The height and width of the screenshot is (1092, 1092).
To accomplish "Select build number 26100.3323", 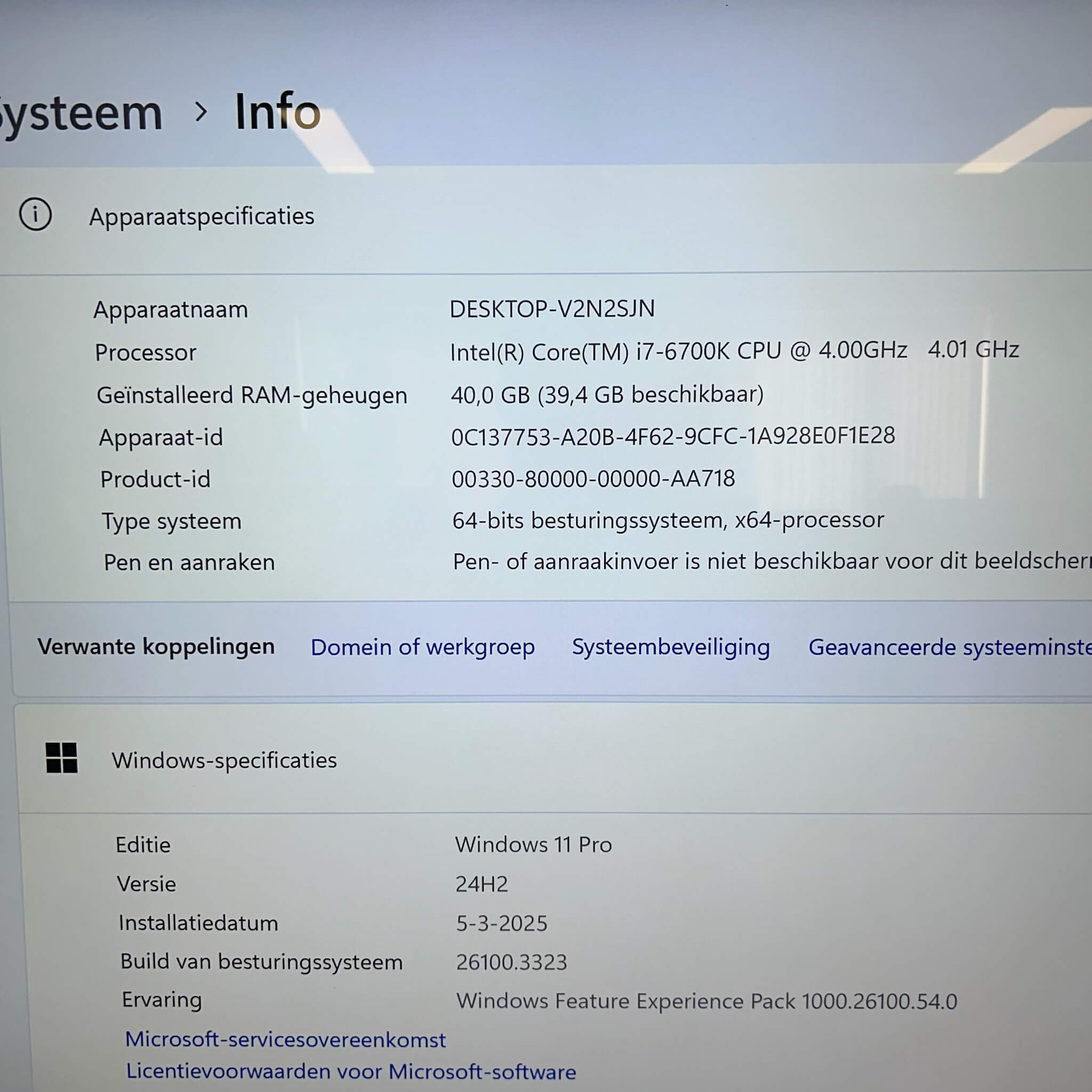I will pyautogui.click(x=511, y=962).
